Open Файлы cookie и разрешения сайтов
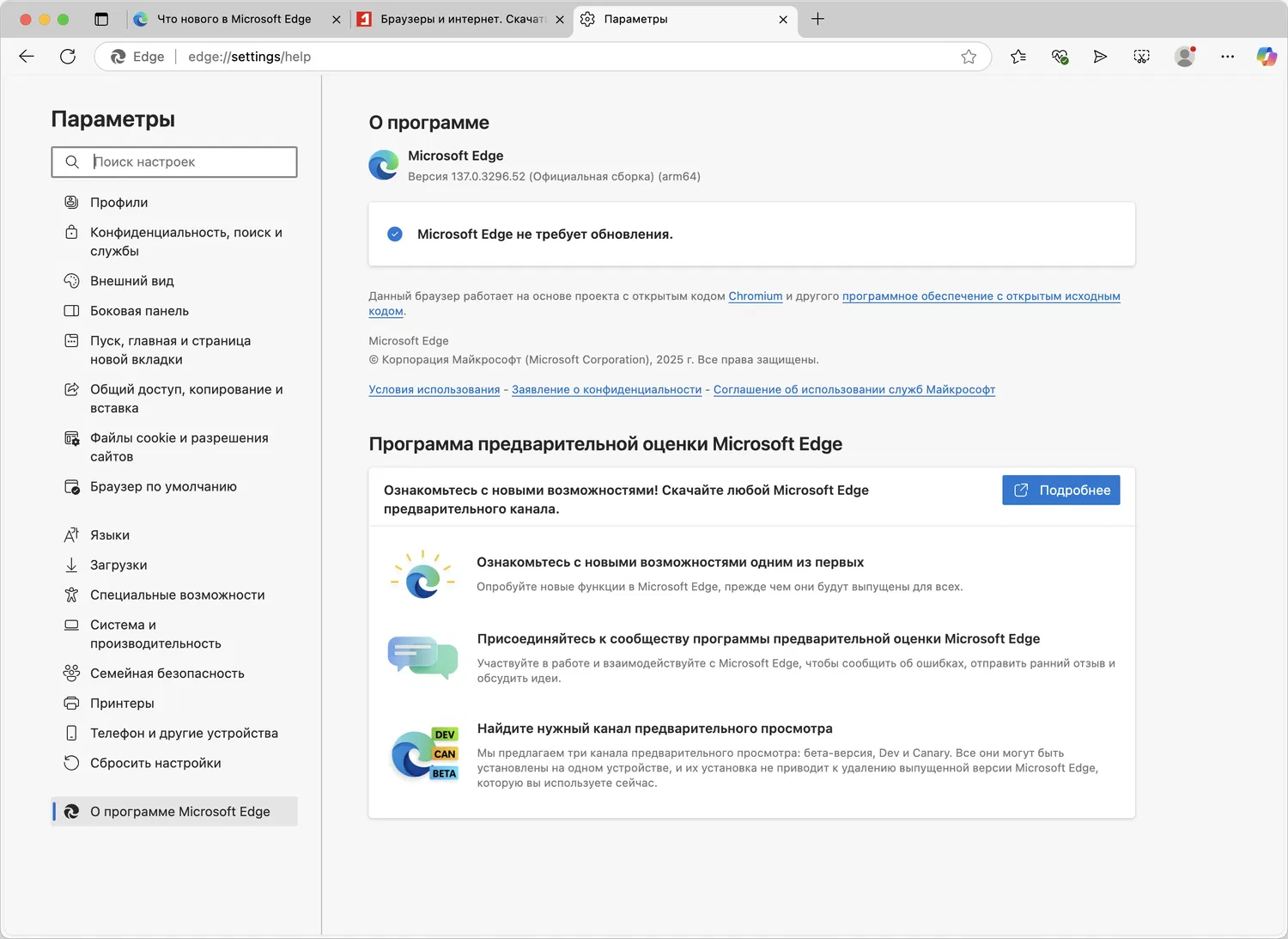The image size is (1288, 939). 174,448
